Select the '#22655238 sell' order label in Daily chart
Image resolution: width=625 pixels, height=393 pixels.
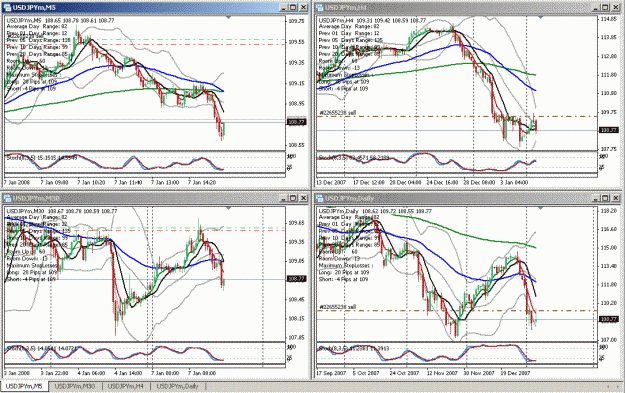[x=338, y=307]
